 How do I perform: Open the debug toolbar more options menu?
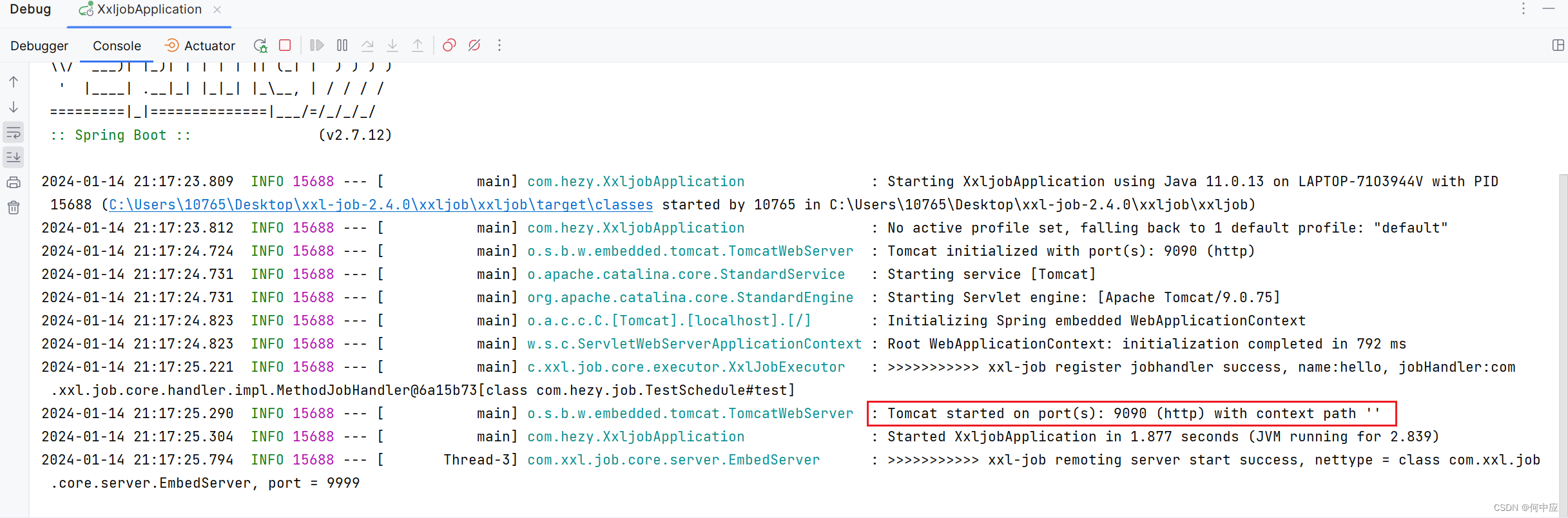point(499,45)
